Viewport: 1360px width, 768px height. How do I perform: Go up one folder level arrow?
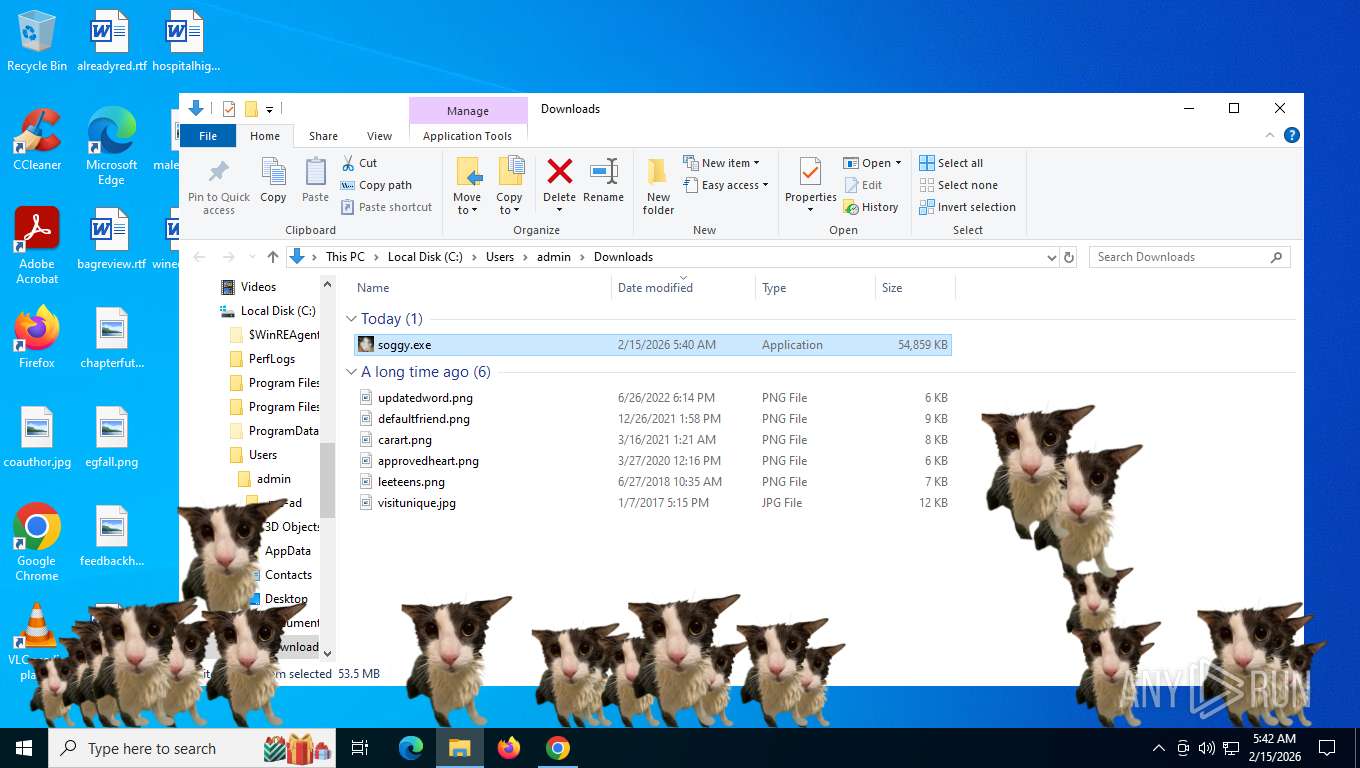(273, 257)
